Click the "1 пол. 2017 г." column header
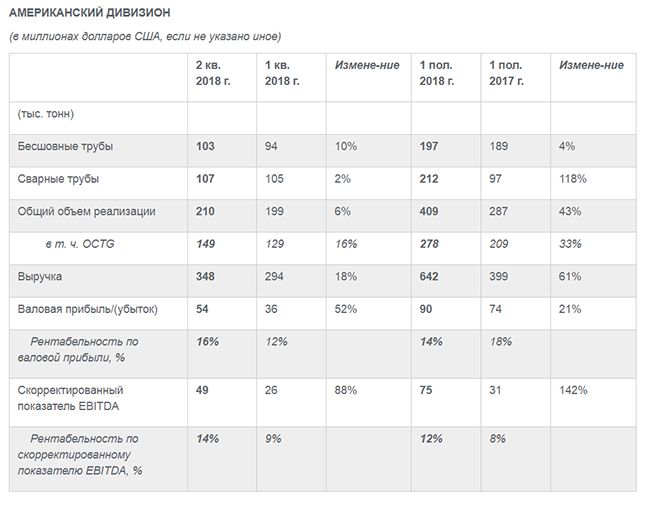 coord(507,73)
